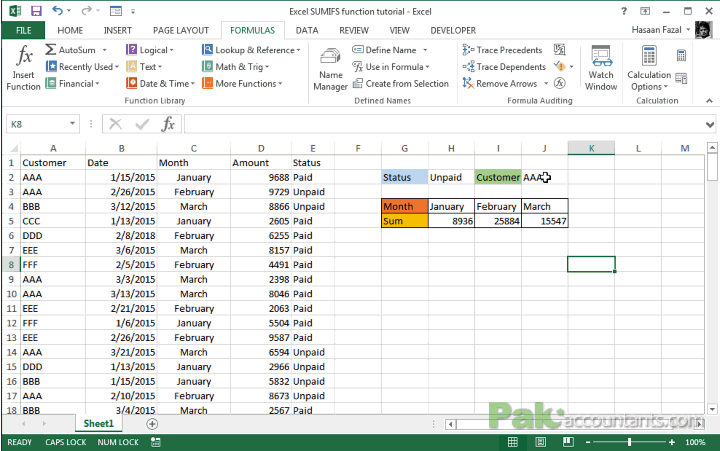Open Excel Help question mark
This screenshot has height=451, width=720.
coord(624,11)
